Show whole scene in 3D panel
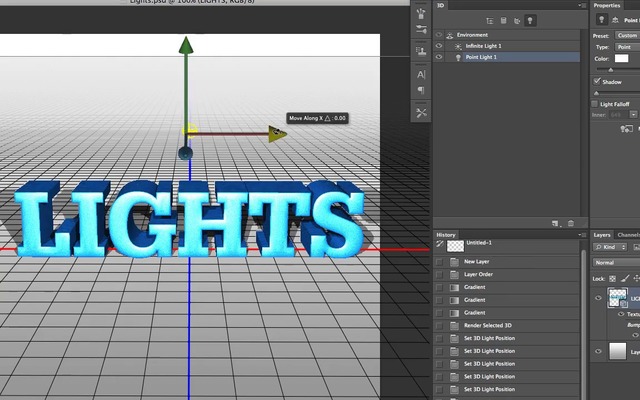640x400 pixels. click(x=488, y=20)
